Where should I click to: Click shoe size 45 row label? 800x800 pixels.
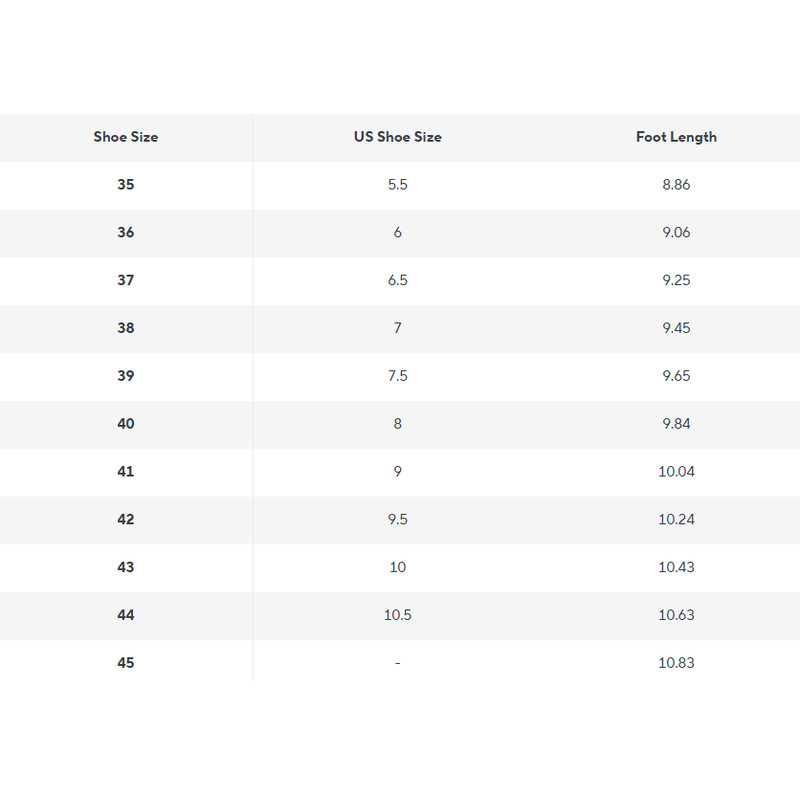[x=126, y=663]
